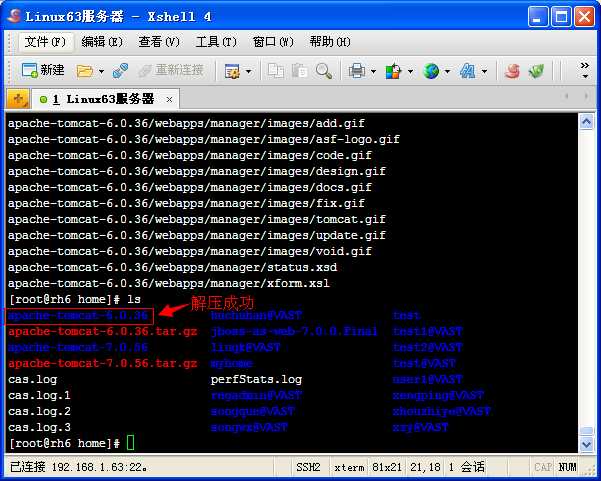
Task: Show more toolbar items with chevron
Action: point(585,70)
